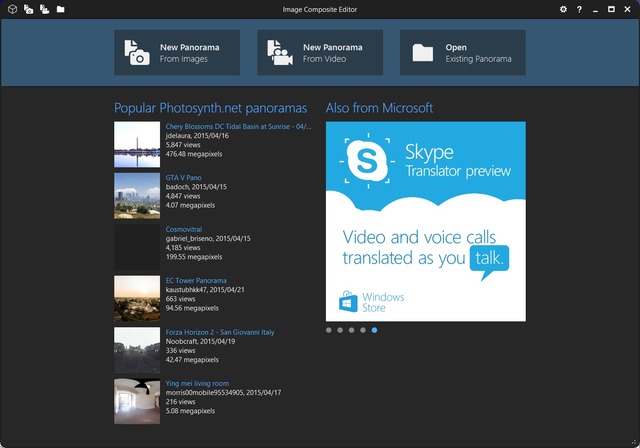The height and width of the screenshot is (448, 640).
Task: Click Forza Horizon 2 thumbnail
Action: coord(137,350)
